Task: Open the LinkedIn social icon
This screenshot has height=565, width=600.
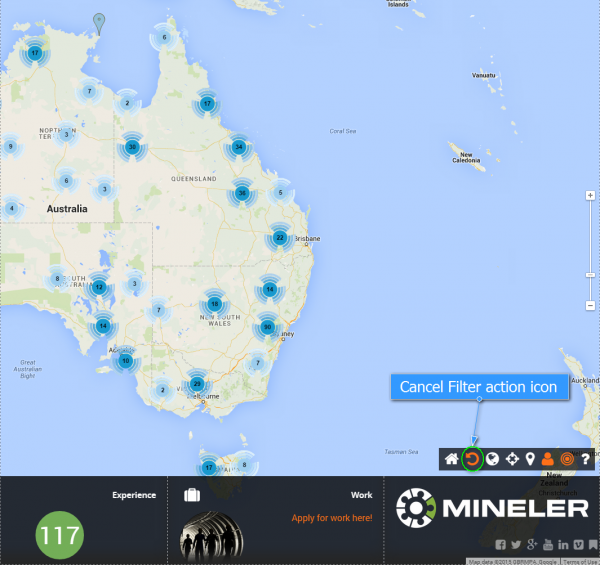Action: pyautogui.click(x=563, y=544)
